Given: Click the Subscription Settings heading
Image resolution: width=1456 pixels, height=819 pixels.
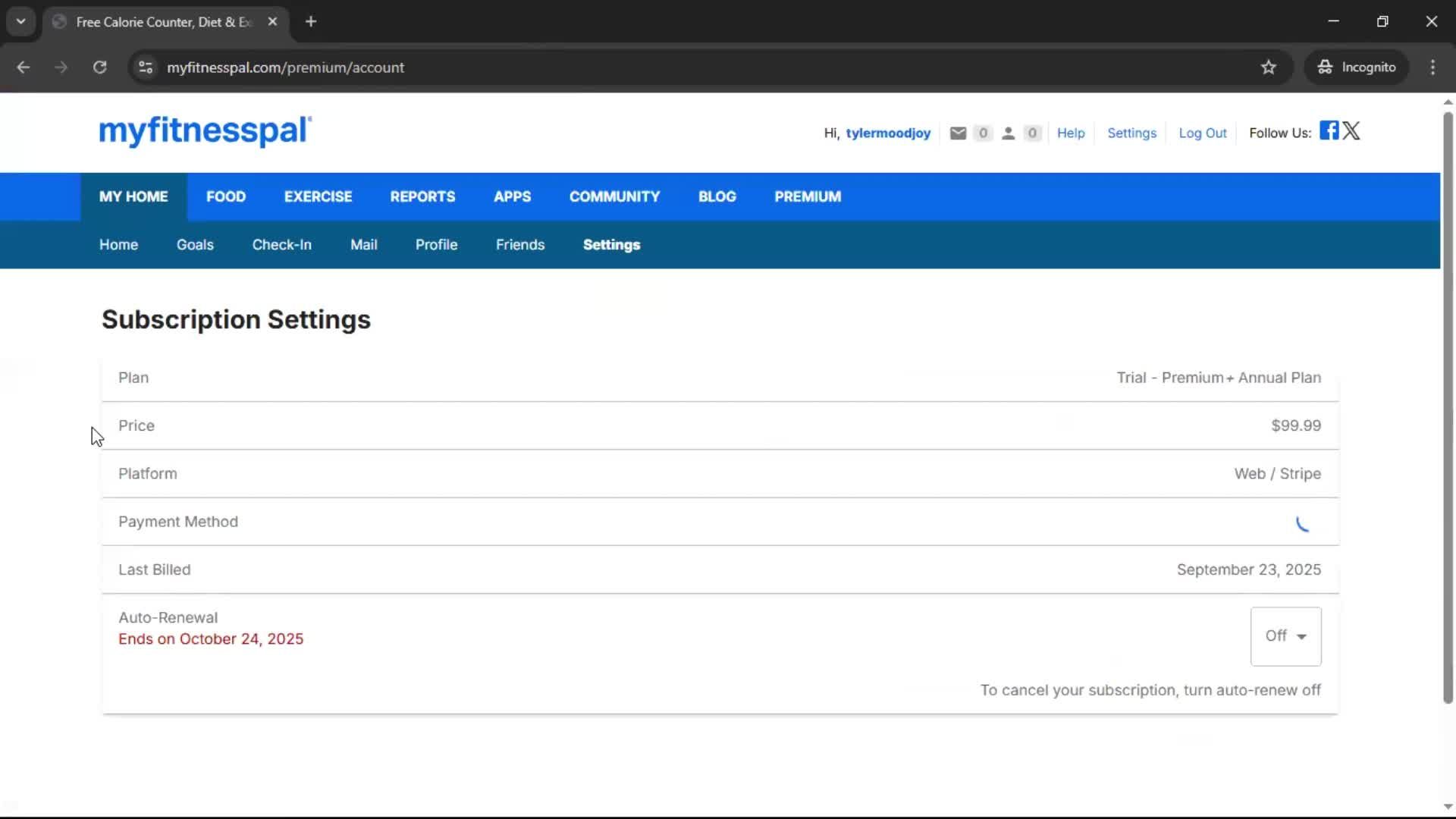Looking at the screenshot, I should pos(236,320).
